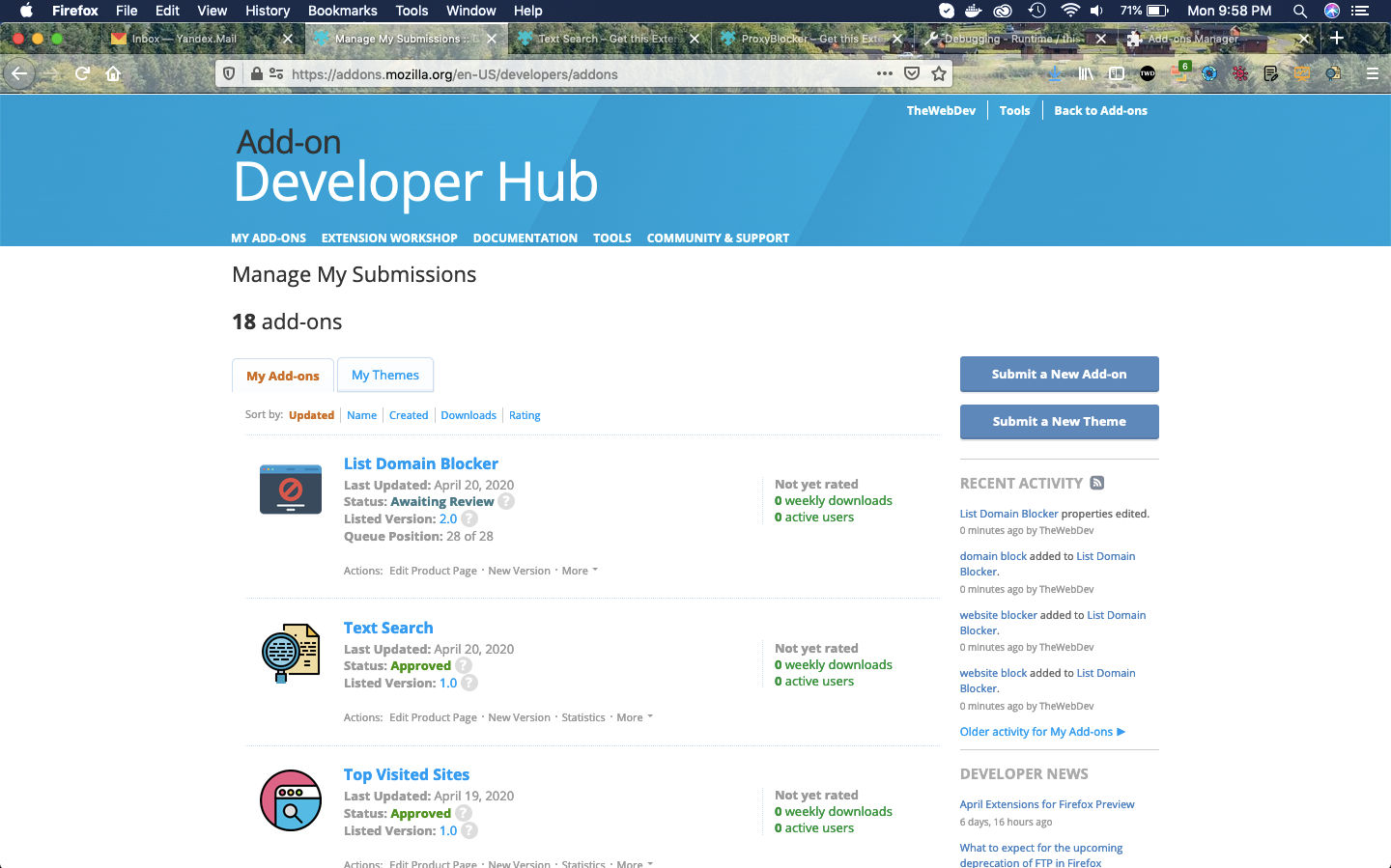Open the black TWD extension icon
Viewport: 1391px width, 868px height.
click(1148, 73)
